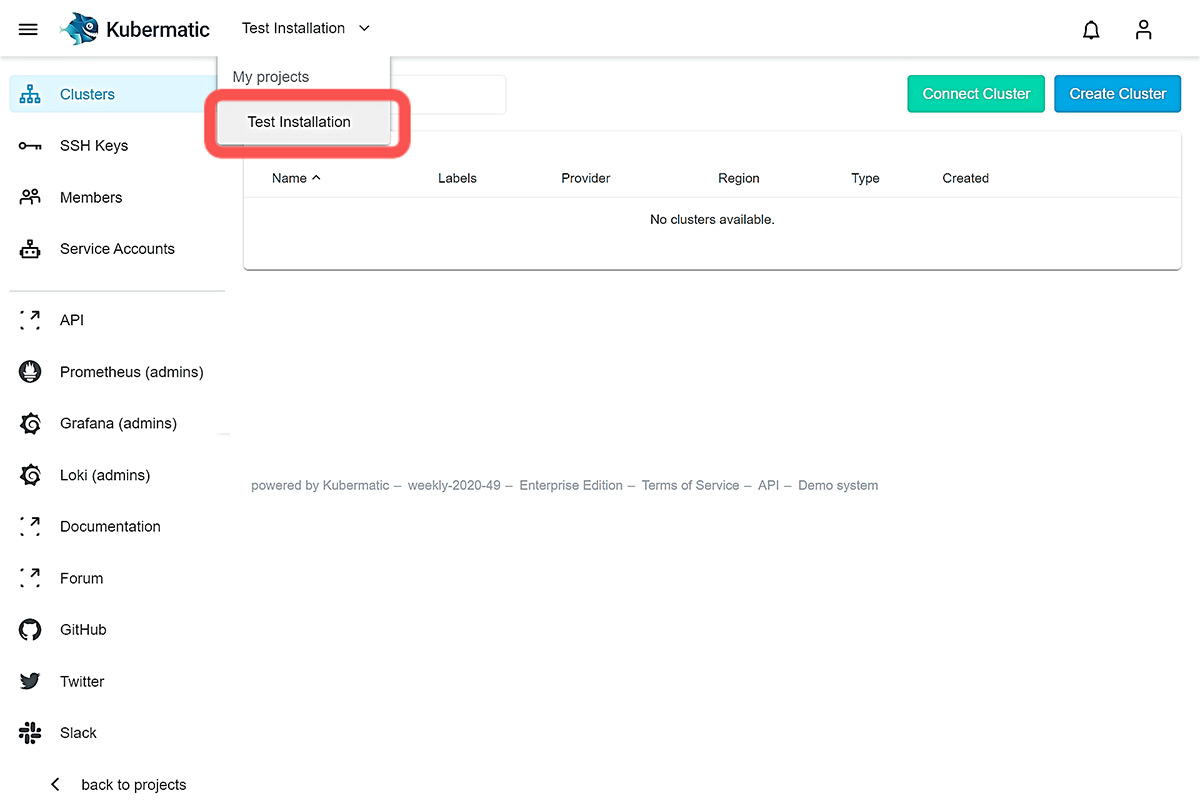Open the user account icon
Image resolution: width=1200 pixels, height=803 pixels.
coord(1143,29)
